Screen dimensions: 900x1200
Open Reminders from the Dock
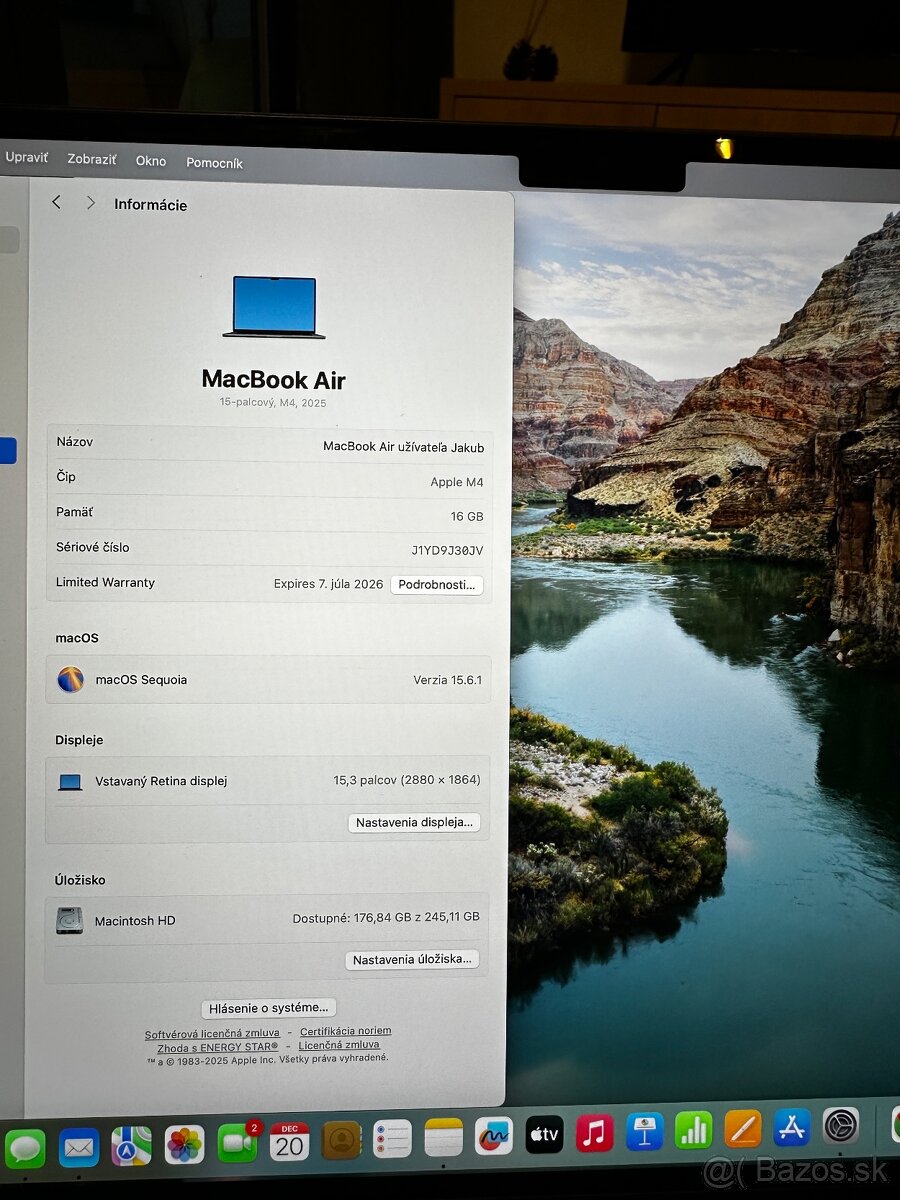point(390,1136)
